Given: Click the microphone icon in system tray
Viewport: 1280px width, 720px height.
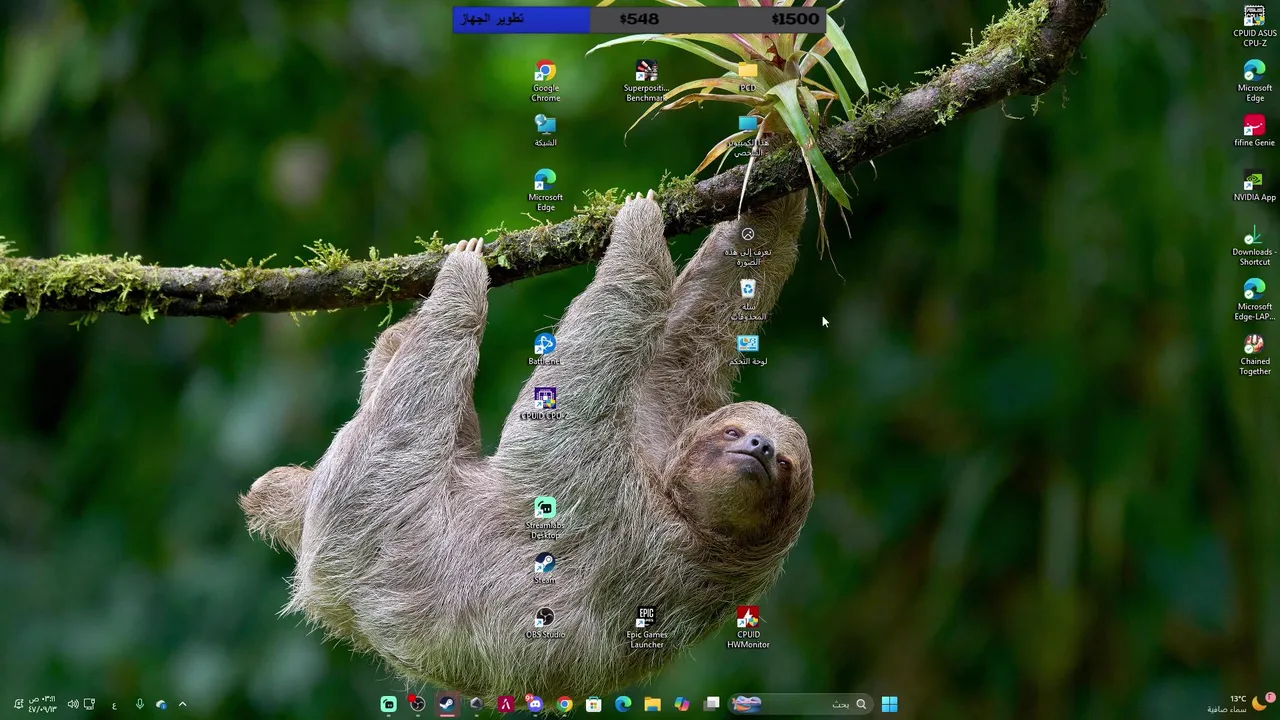Looking at the screenshot, I should pyautogui.click(x=139, y=704).
